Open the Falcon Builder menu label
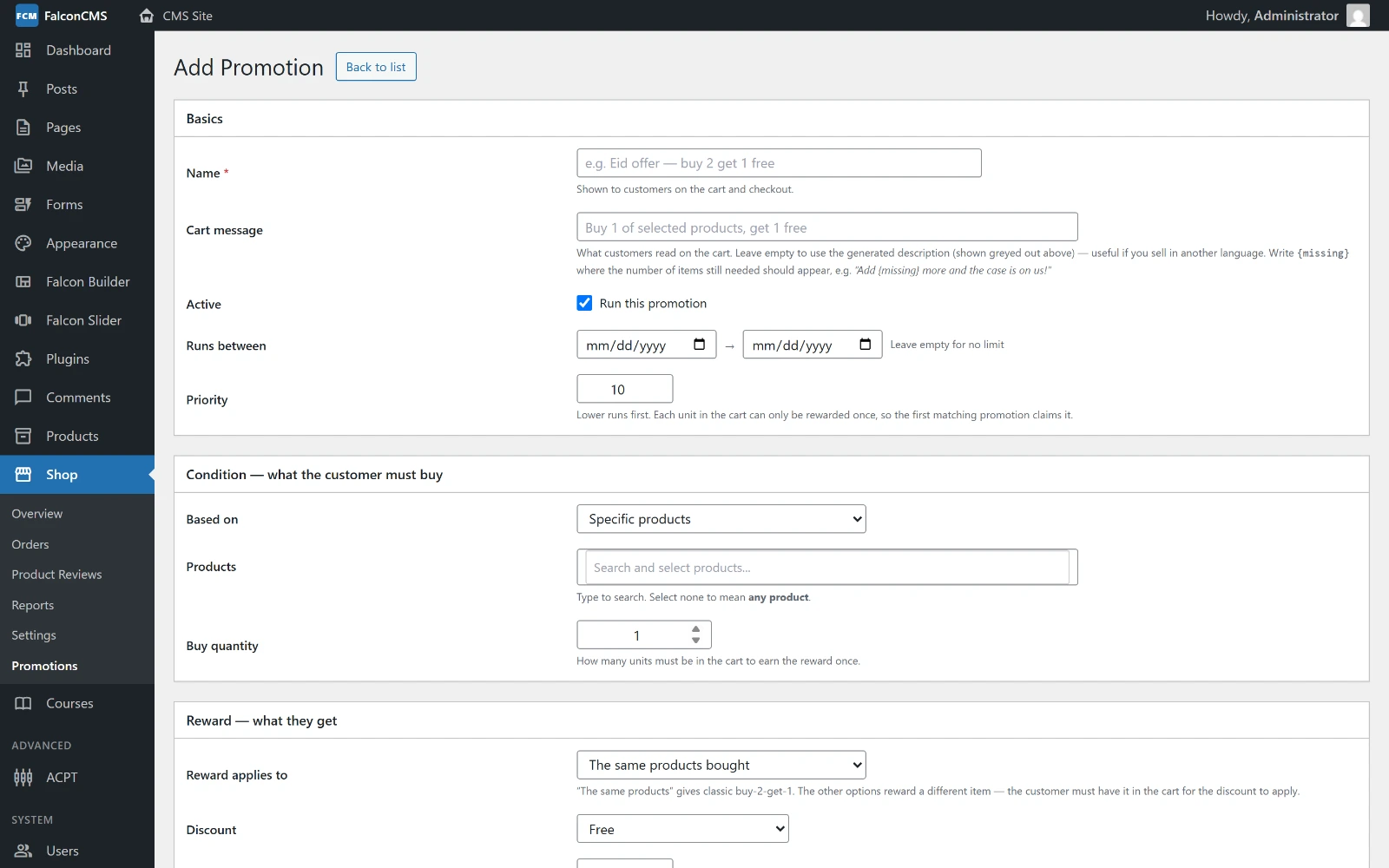 [88, 282]
